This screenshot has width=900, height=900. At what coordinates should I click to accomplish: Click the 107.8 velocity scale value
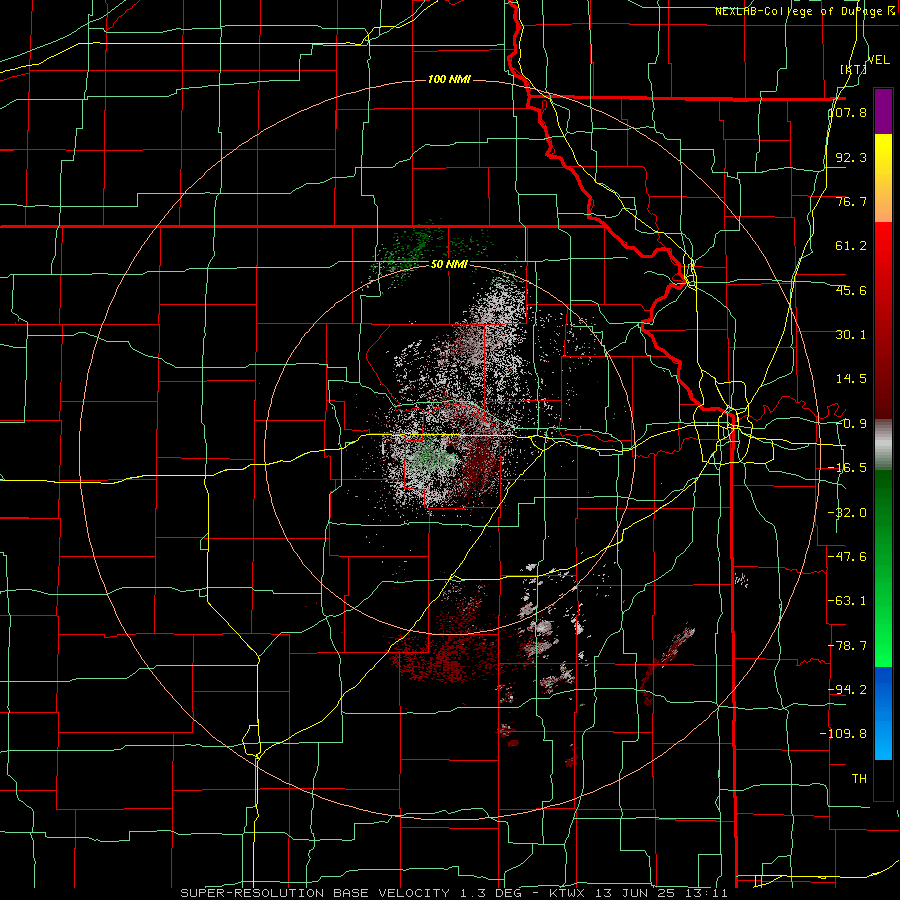(x=848, y=112)
